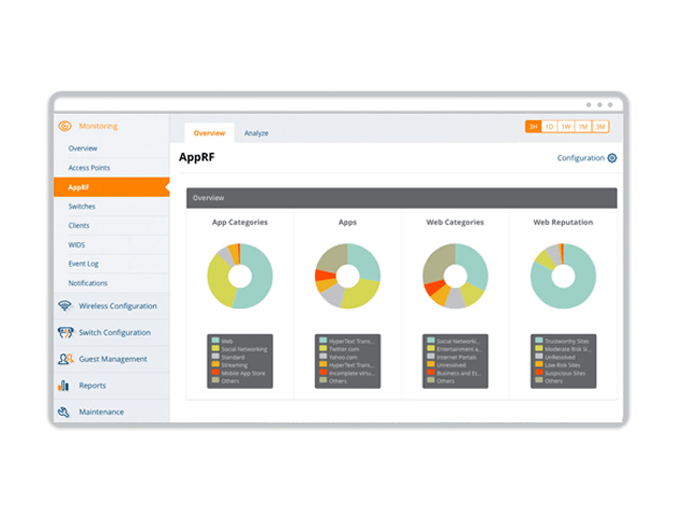
Task: Open WIDS in the sidebar
Action: pos(76,245)
